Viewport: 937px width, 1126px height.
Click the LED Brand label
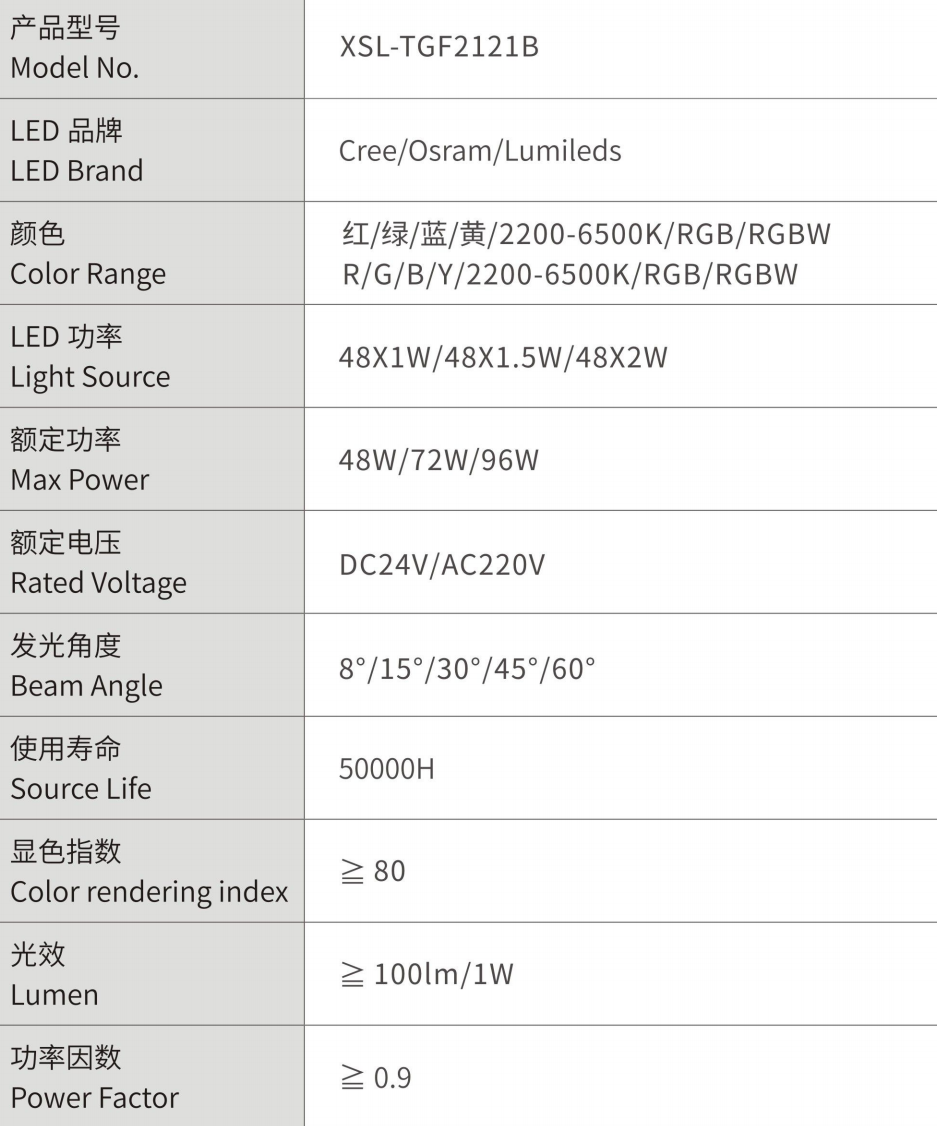coord(77,171)
